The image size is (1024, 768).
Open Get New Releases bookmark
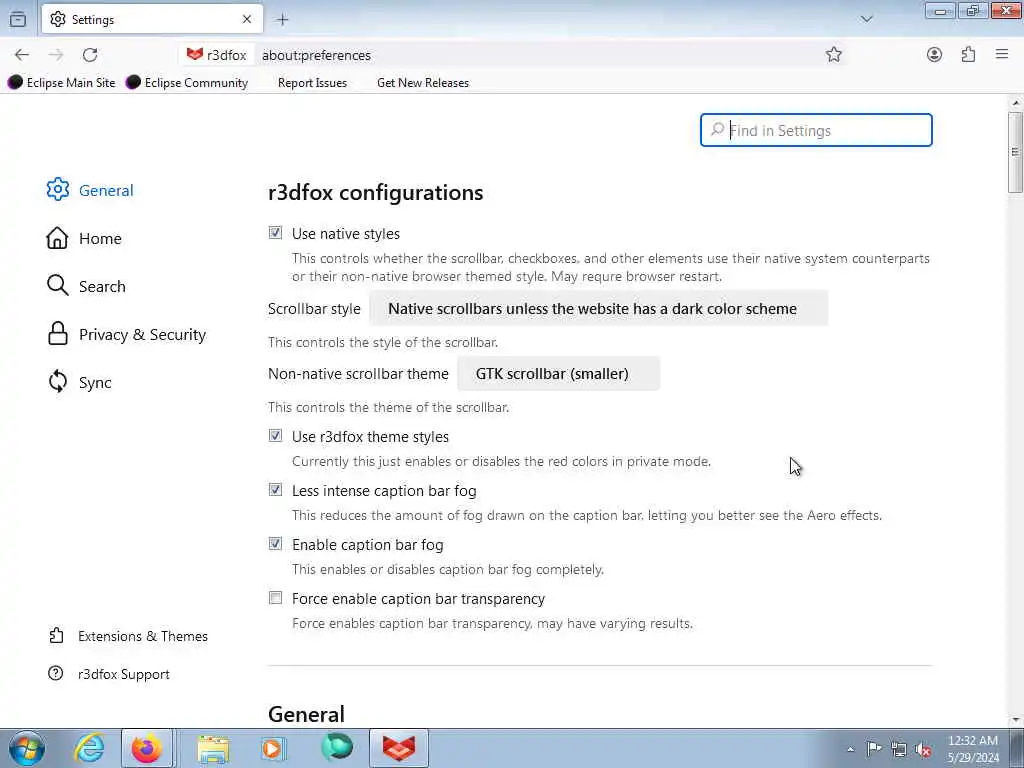(x=423, y=83)
